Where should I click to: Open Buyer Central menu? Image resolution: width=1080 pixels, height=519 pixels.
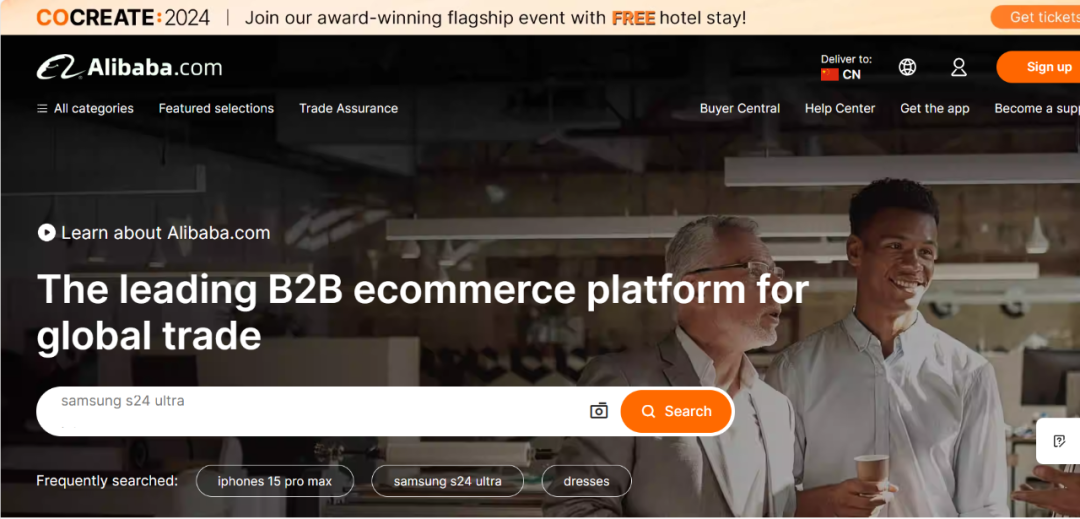point(740,108)
